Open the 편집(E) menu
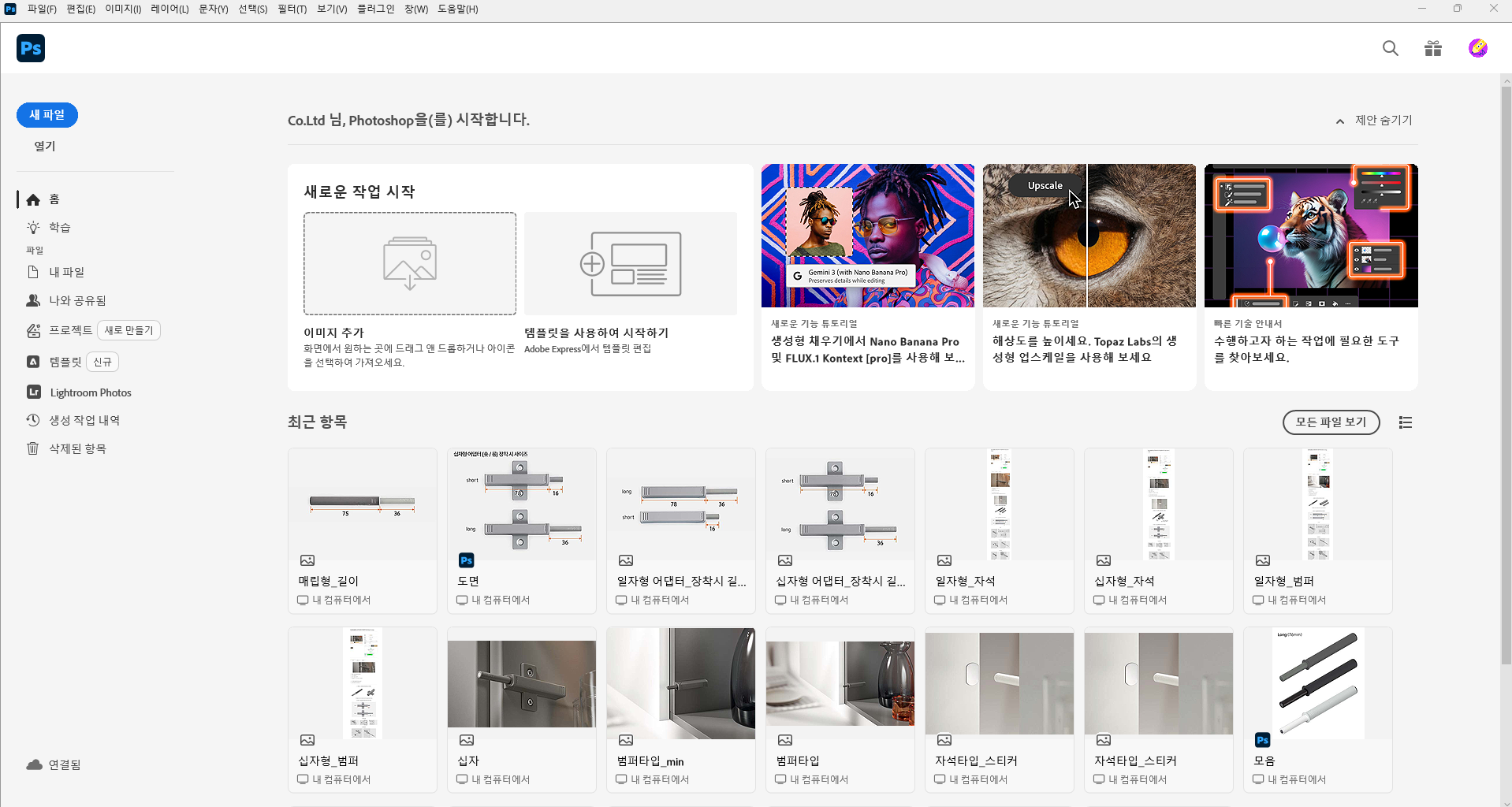The image size is (1512, 807). coord(80,9)
